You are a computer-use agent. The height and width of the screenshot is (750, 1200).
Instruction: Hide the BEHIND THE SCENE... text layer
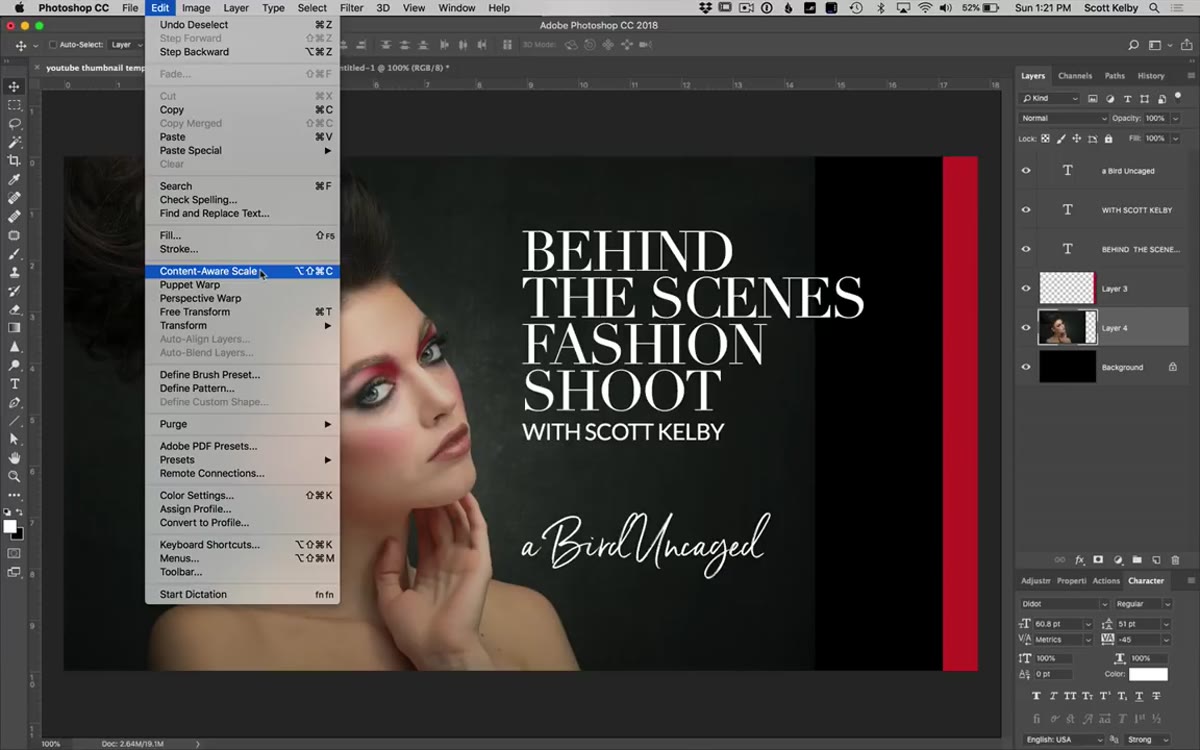point(1025,249)
